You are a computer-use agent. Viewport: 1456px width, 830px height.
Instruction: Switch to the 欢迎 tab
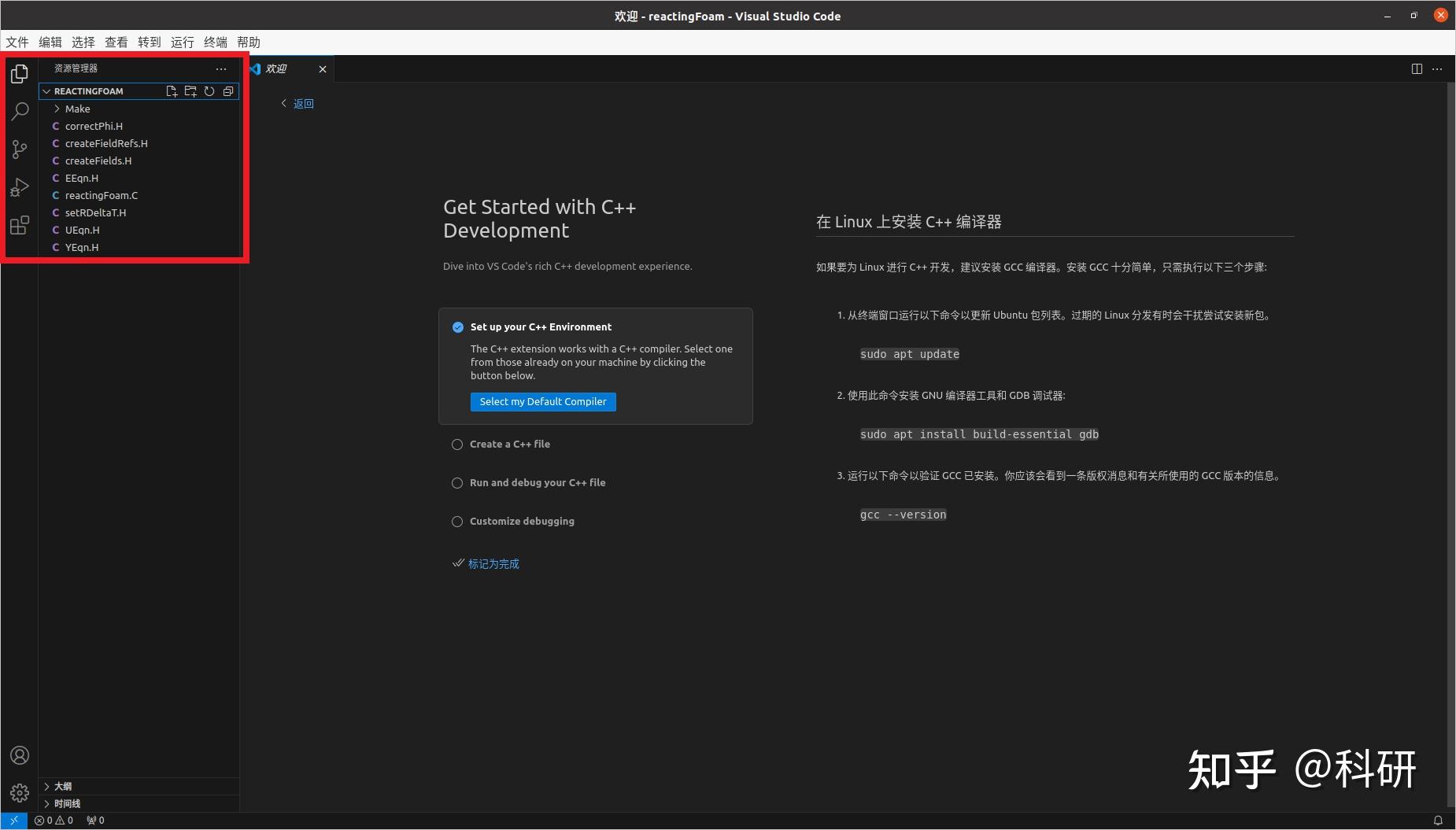point(277,68)
